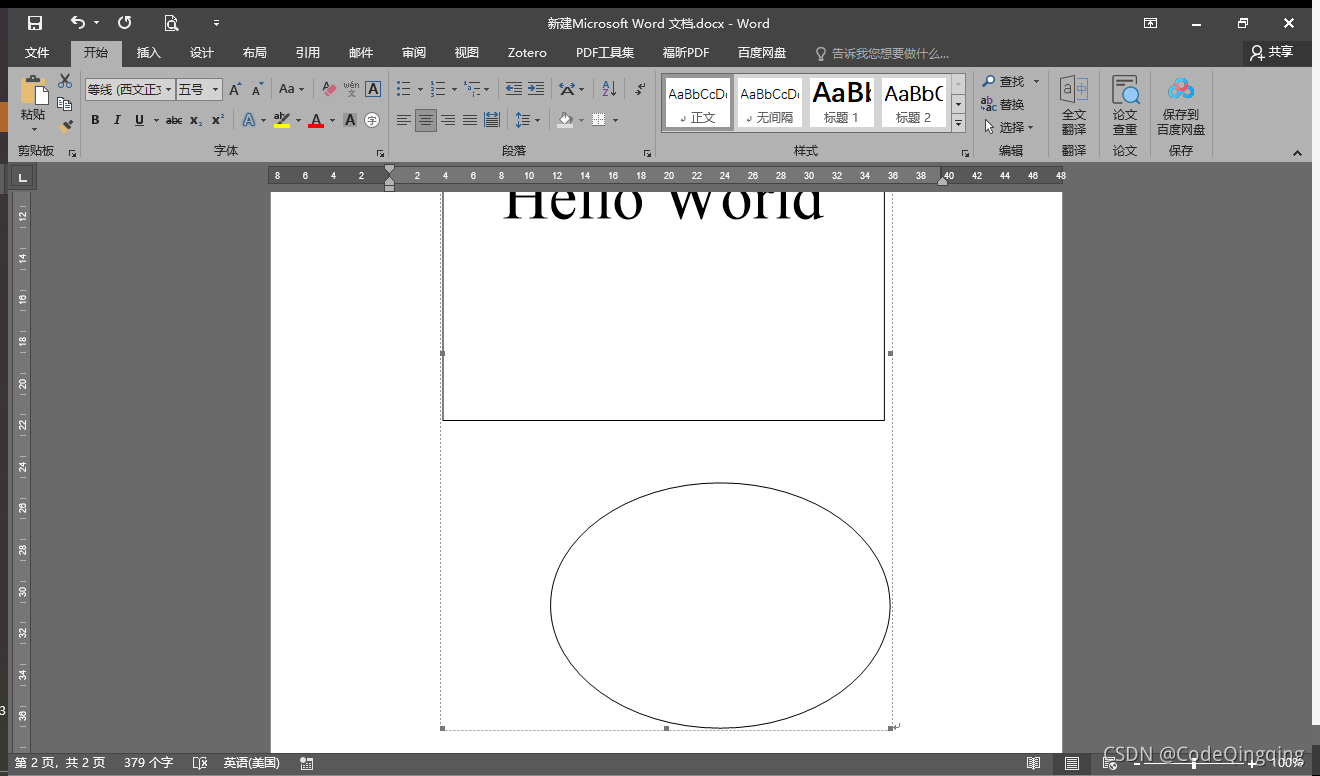
Task: Switch to the Layout (布局) tab
Action: point(255,53)
